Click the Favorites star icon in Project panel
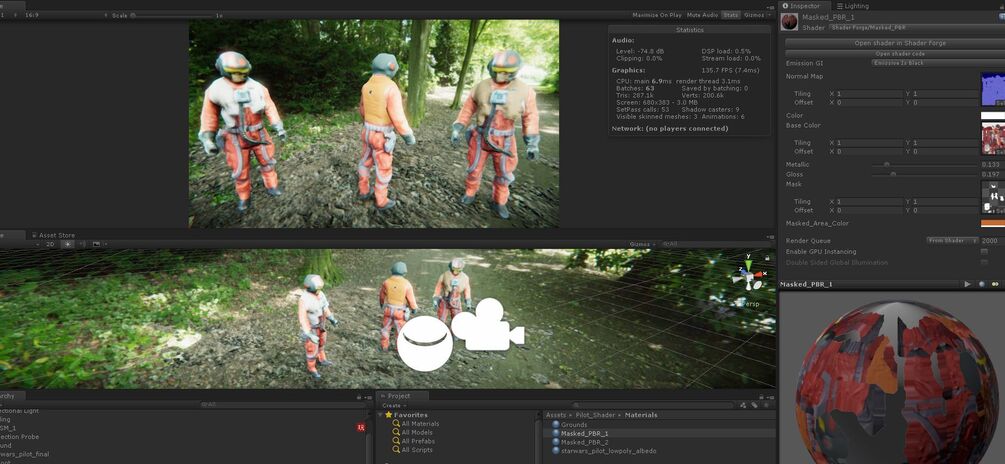 tap(388, 415)
